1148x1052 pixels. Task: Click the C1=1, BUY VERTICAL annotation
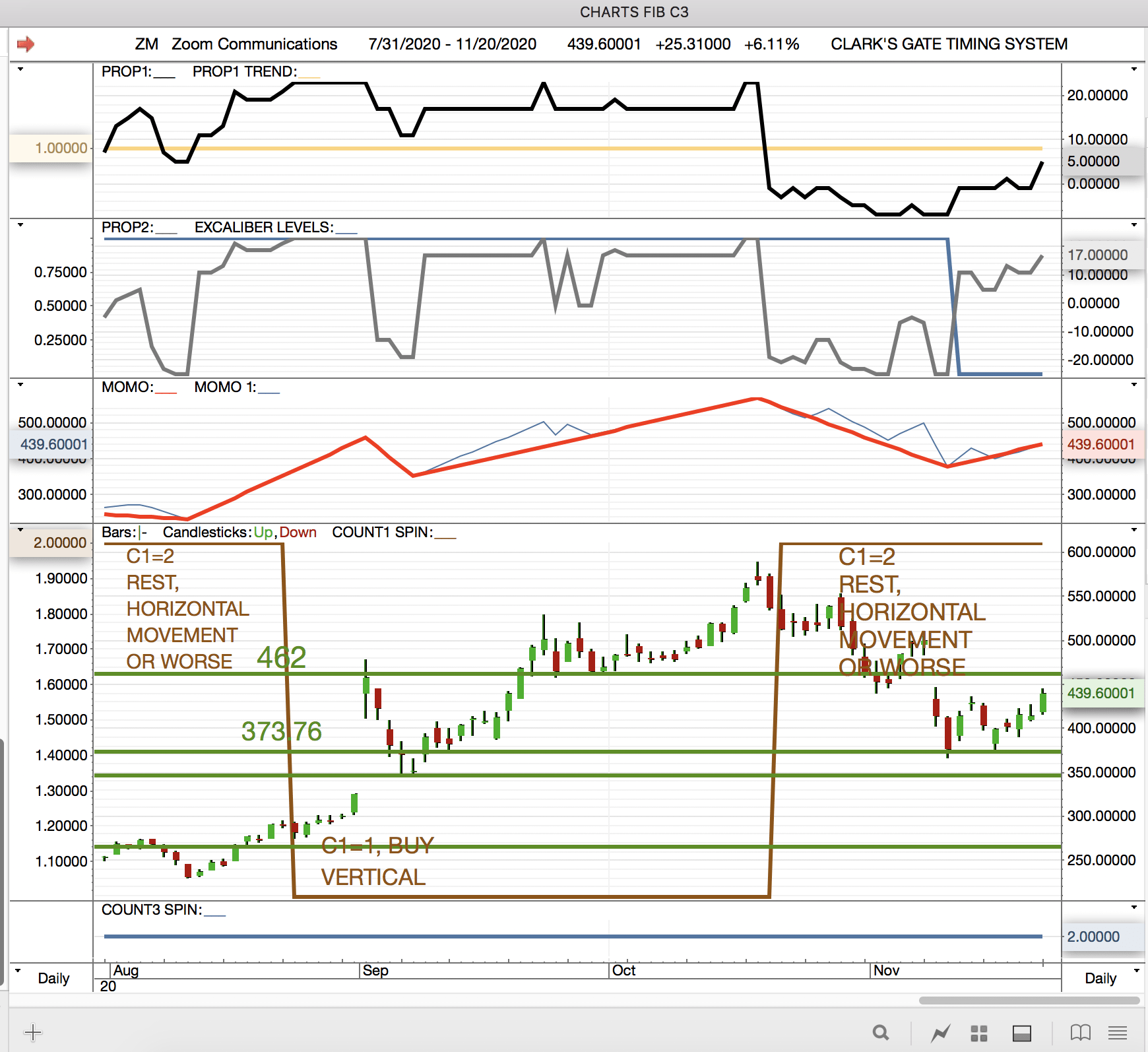pyautogui.click(x=377, y=861)
